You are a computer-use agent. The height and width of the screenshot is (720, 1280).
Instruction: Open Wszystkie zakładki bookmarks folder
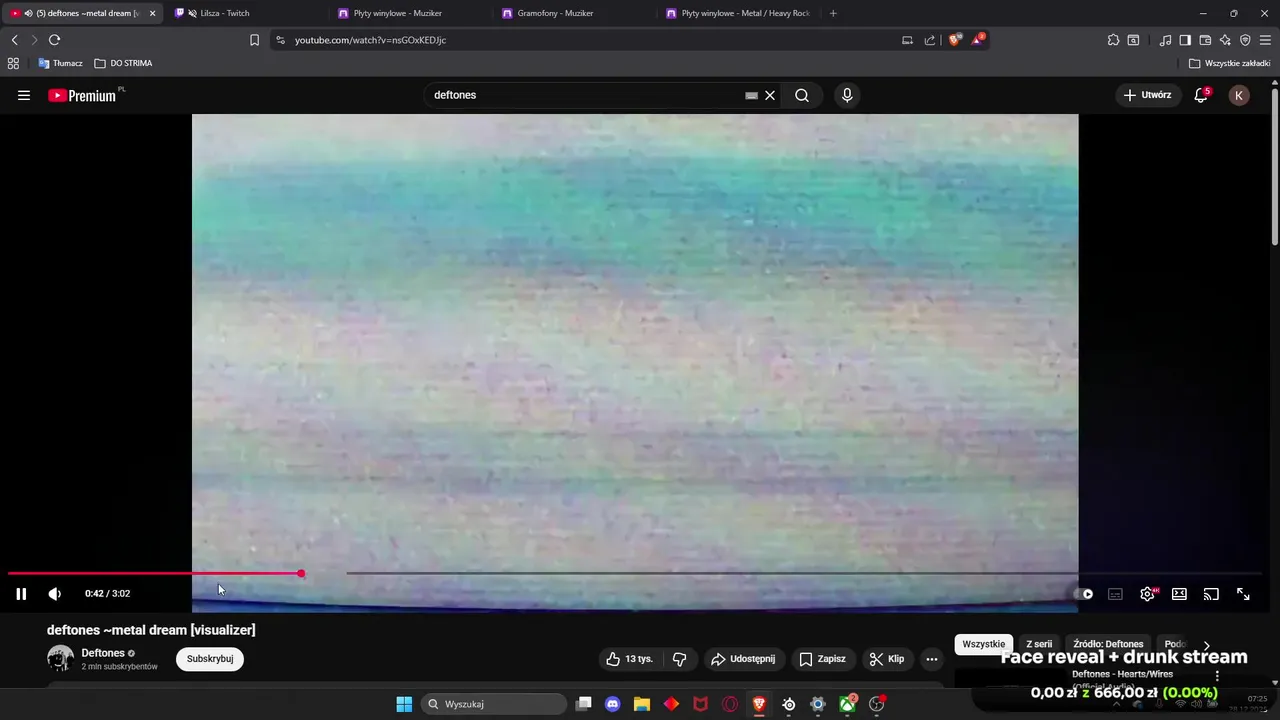click(1230, 63)
